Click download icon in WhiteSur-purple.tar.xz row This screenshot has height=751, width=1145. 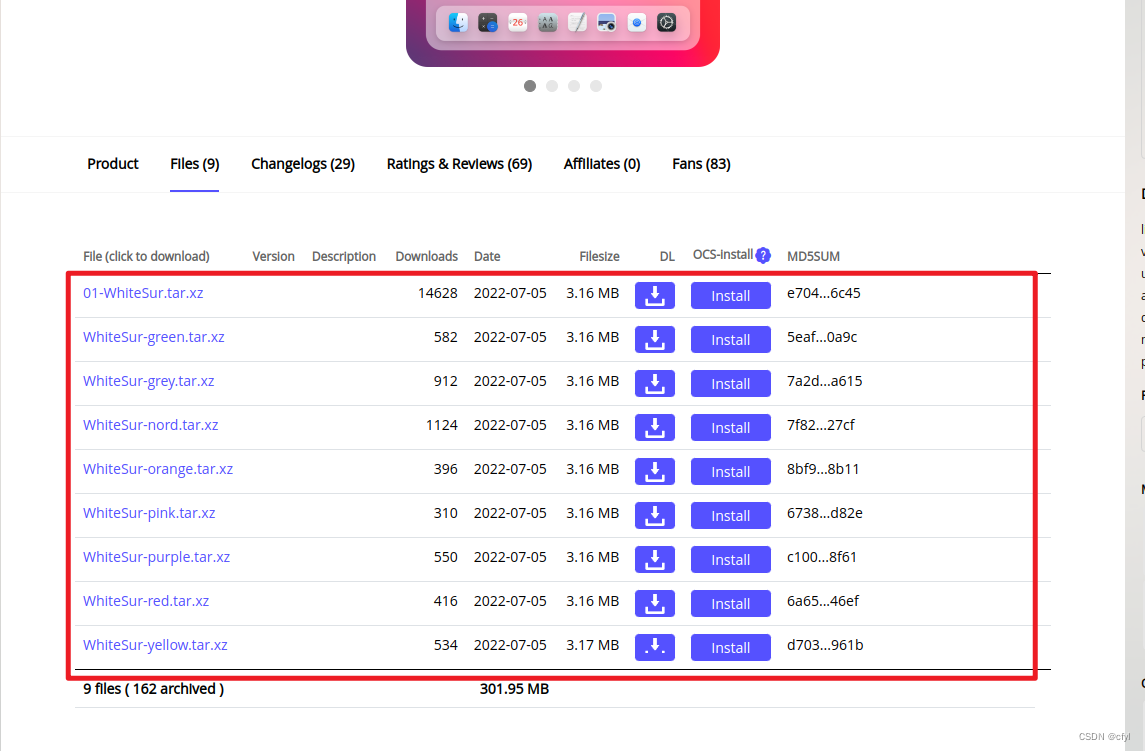click(654, 560)
